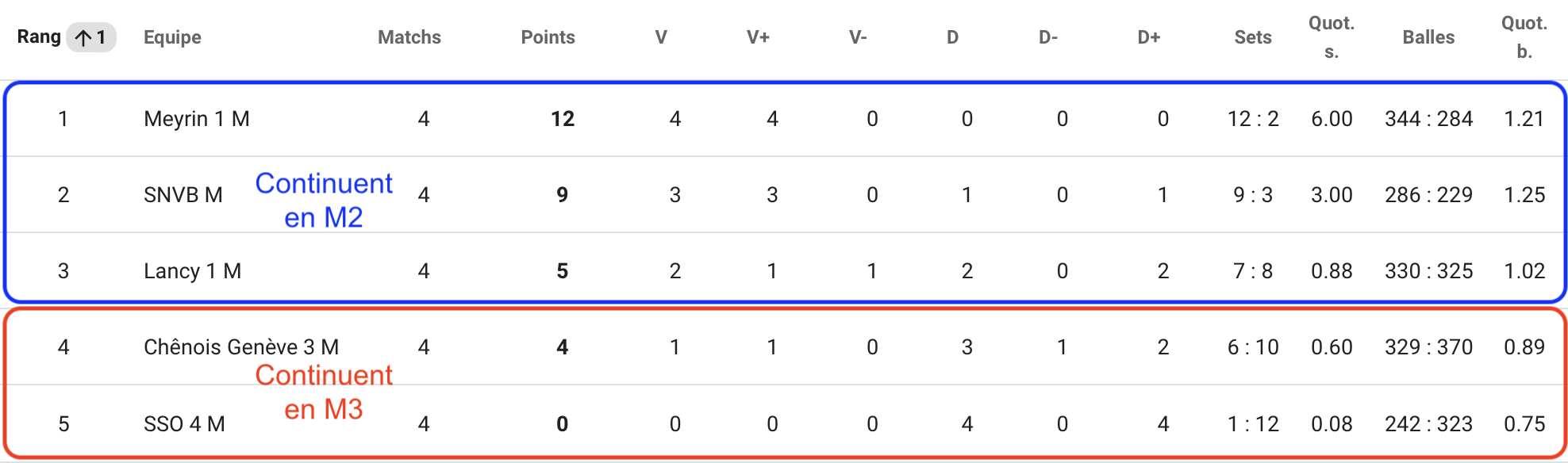
Task: Sort by the Equipe column header
Action: tap(172, 37)
